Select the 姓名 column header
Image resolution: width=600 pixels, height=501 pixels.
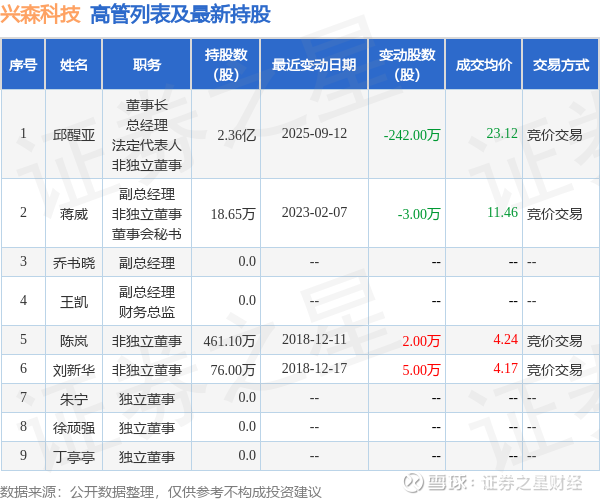(73, 64)
